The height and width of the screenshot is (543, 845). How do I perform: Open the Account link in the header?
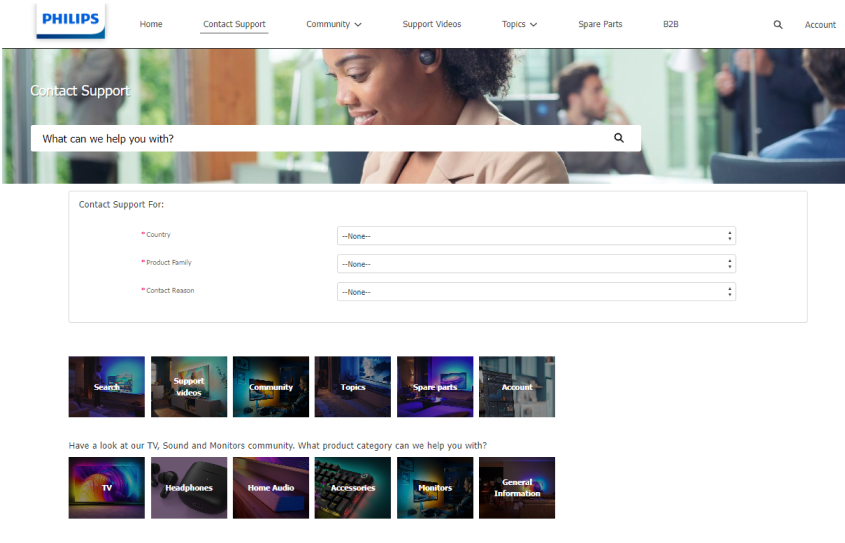point(820,25)
